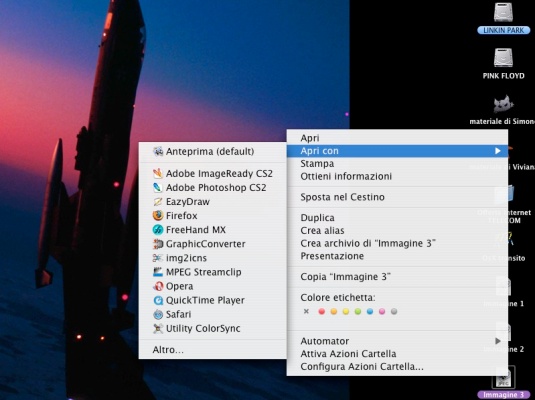Image resolution: width=535 pixels, height=400 pixels.
Task: Click the Firefox text label
Action: (x=182, y=216)
